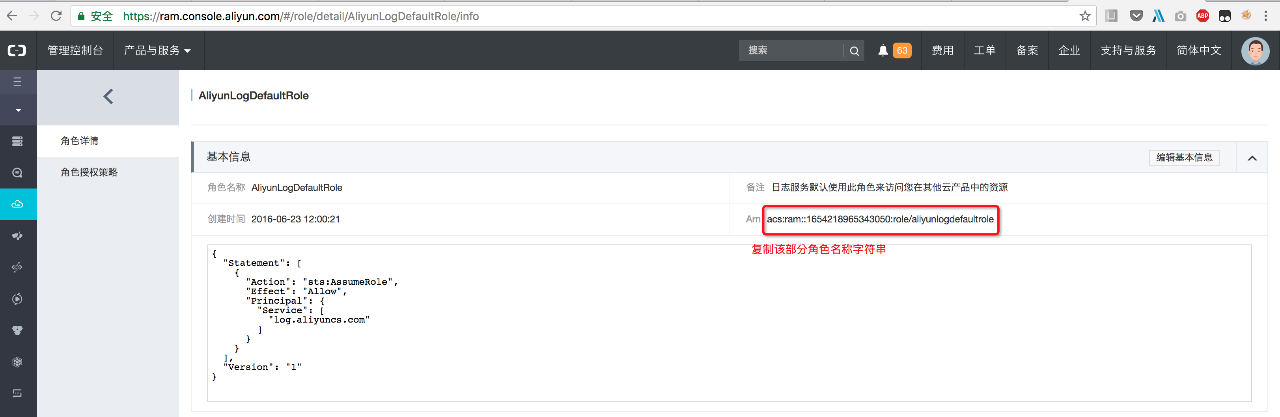Click the URL address bar
1280x417 pixels.
tap(585, 16)
